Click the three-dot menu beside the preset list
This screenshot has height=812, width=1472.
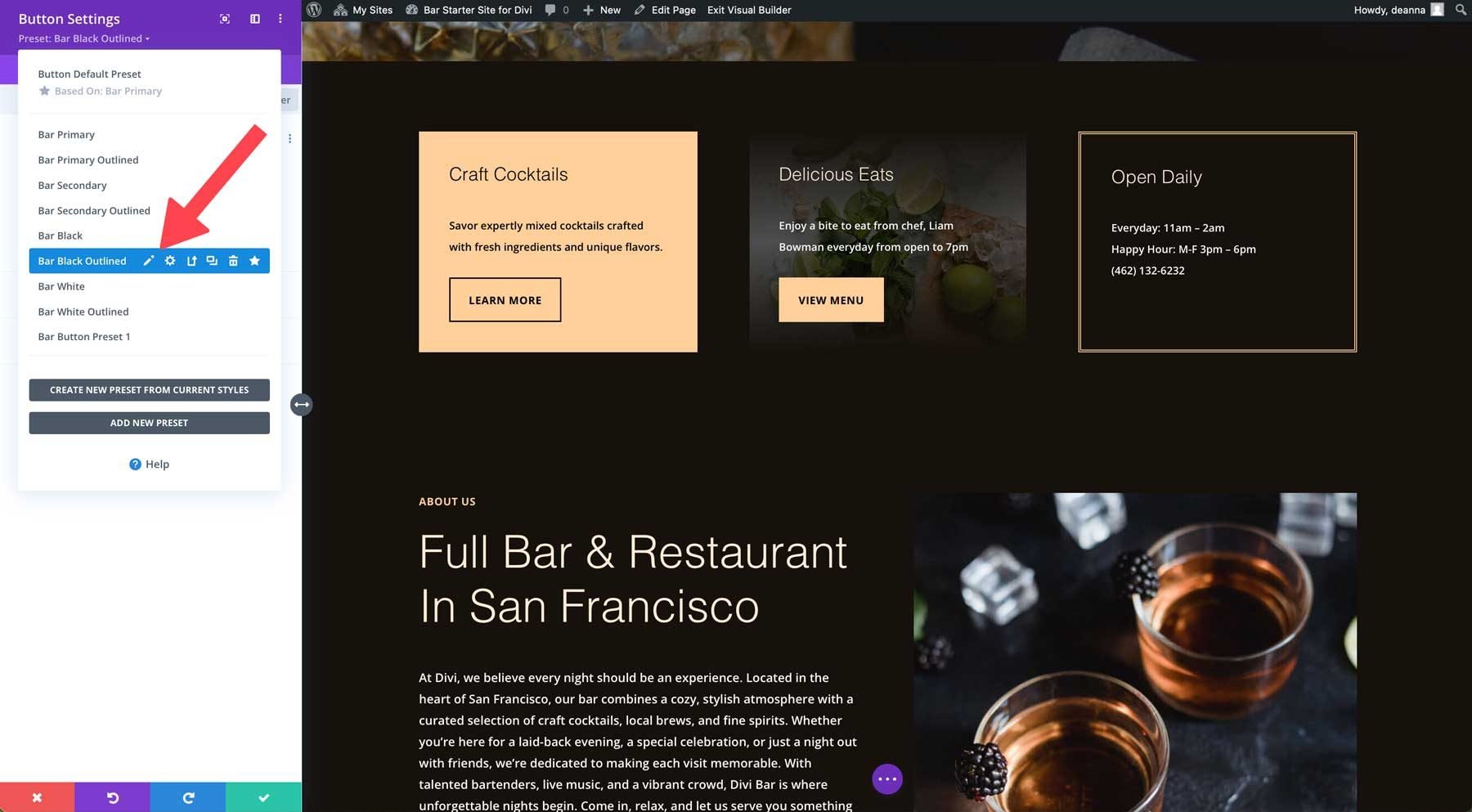tap(289, 139)
